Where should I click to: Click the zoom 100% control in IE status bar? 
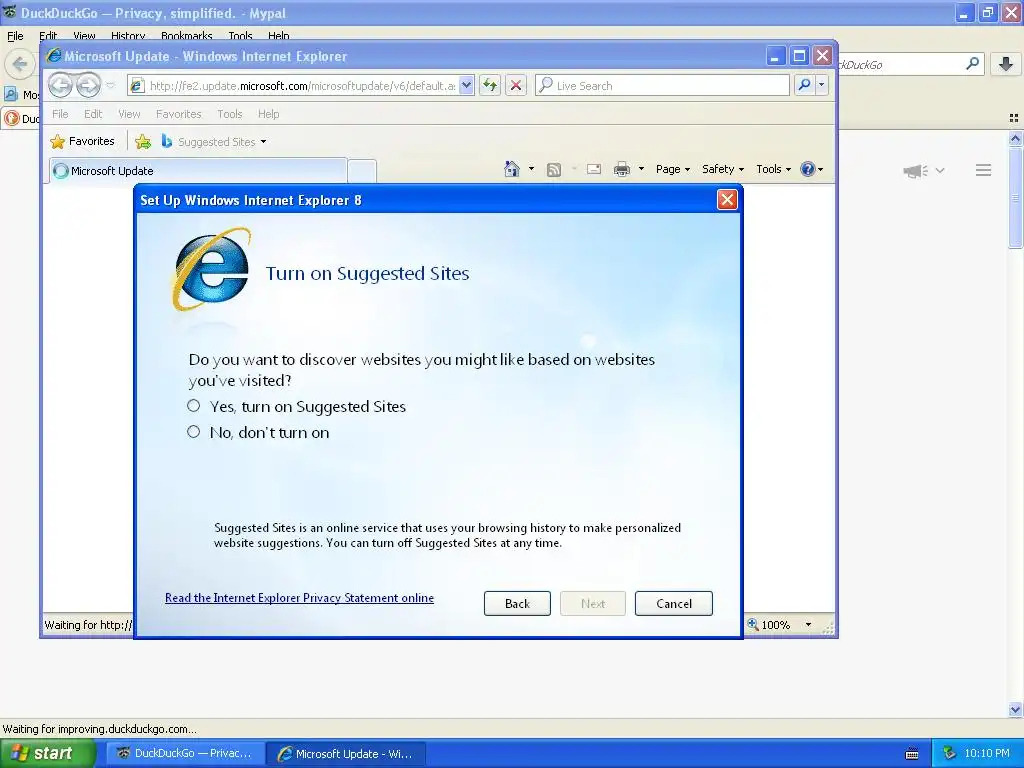click(x=769, y=624)
